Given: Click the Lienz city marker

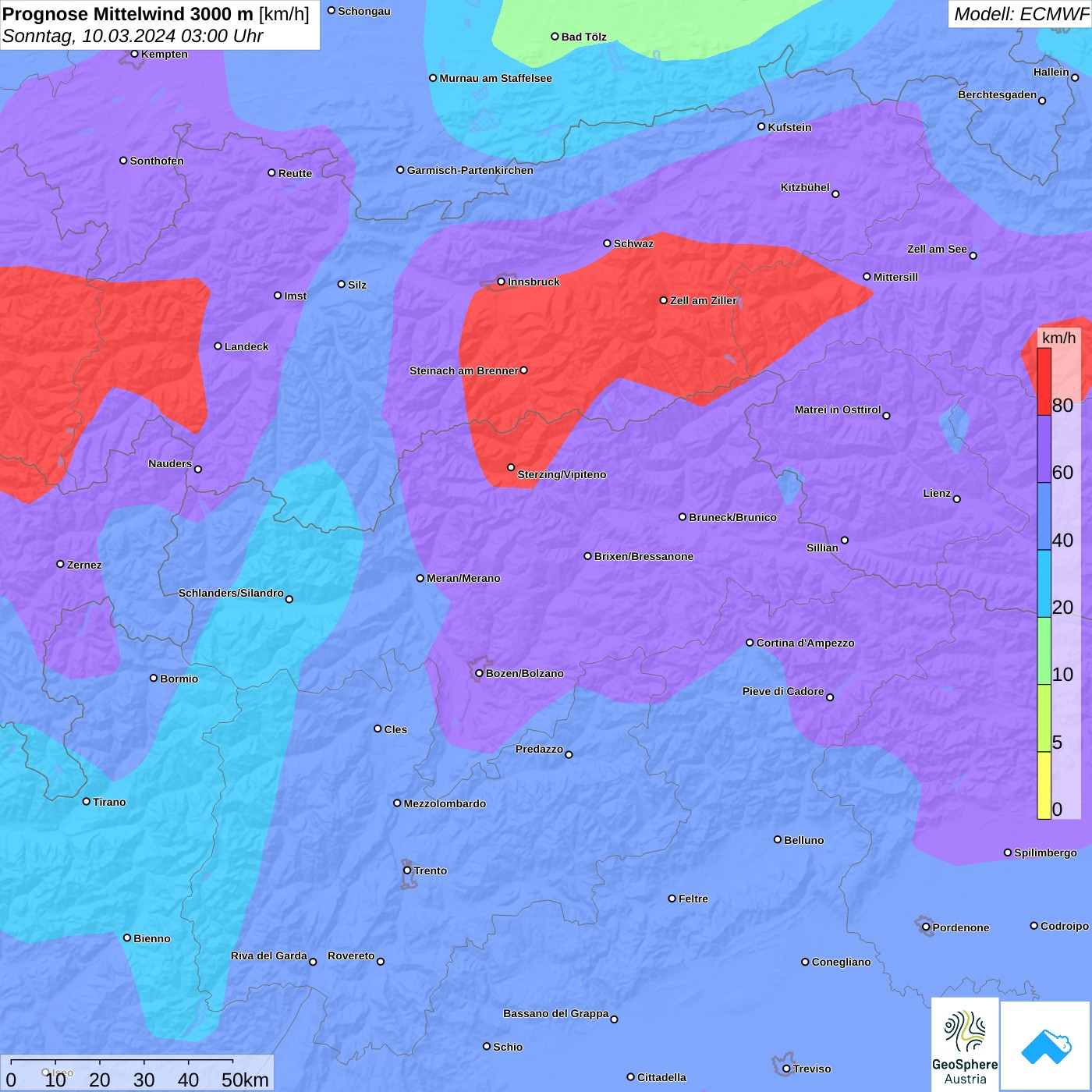Looking at the screenshot, I should [957, 499].
